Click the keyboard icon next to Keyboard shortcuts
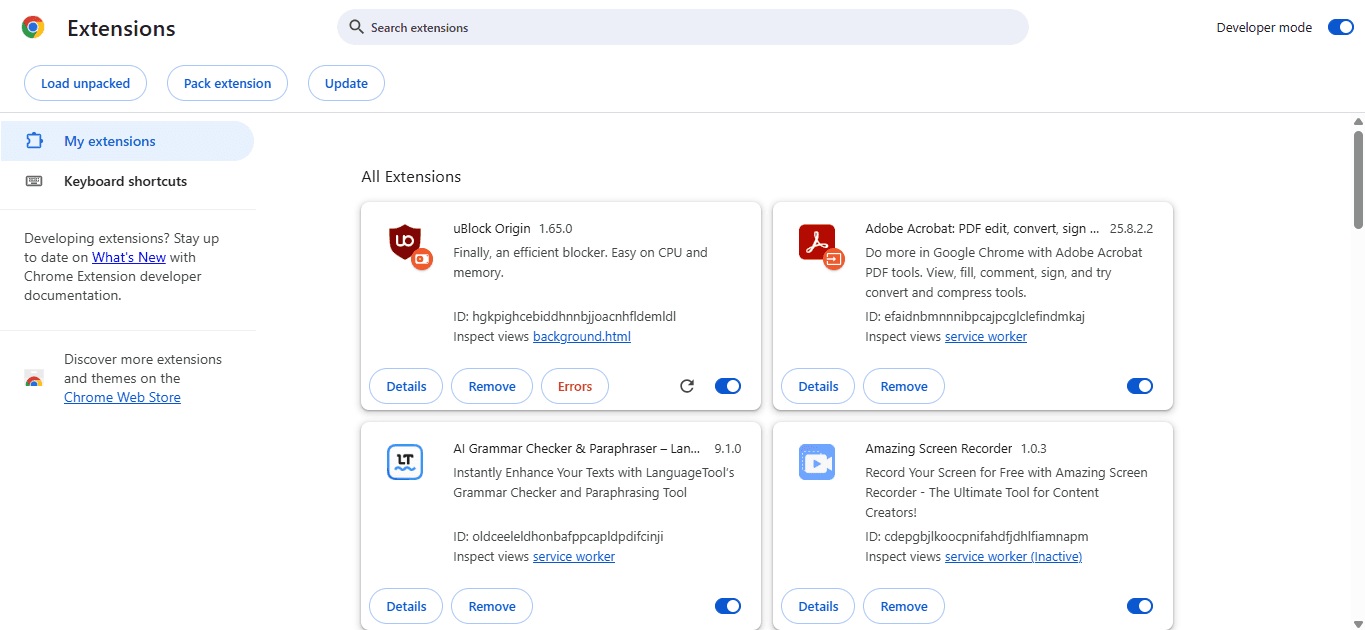Screen dimensions: 1365x630 (34, 181)
